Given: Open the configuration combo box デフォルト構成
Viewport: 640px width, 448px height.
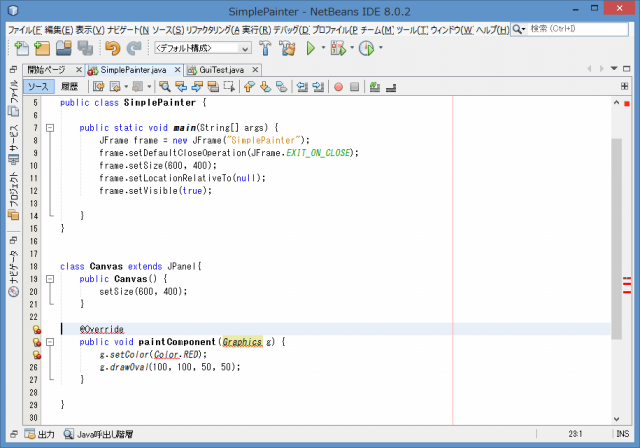Looking at the screenshot, I should coord(202,48).
